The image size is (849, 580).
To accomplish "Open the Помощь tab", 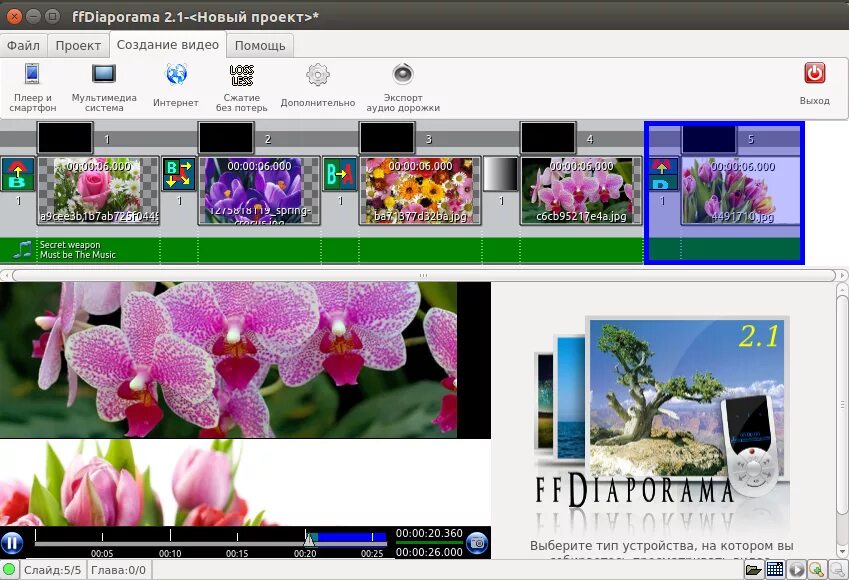I will [260, 45].
